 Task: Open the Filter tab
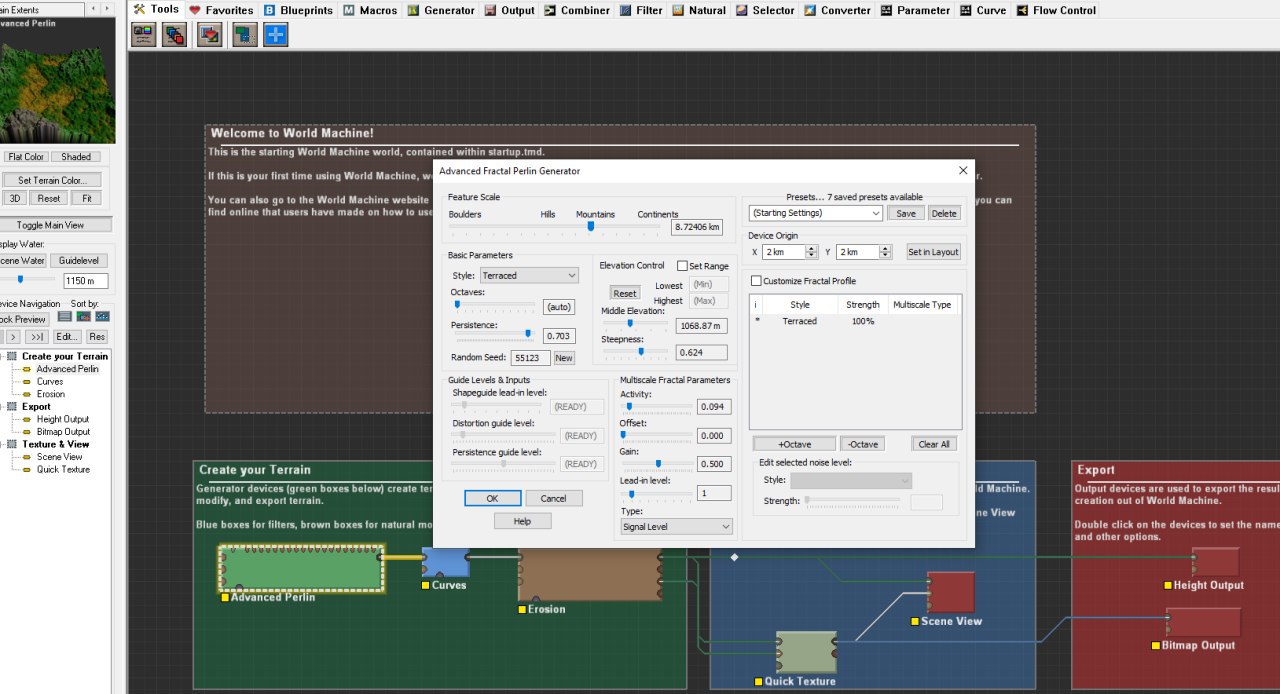(x=641, y=10)
